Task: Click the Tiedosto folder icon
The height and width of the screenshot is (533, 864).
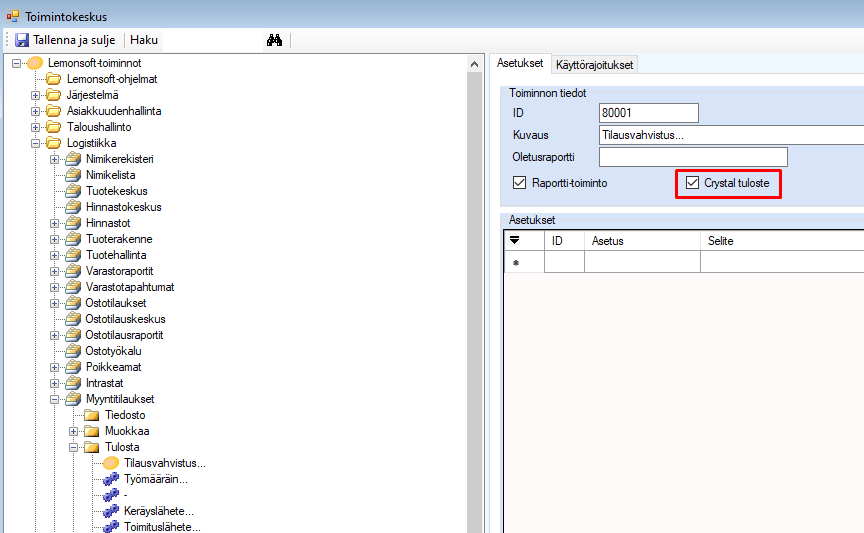Action: 92,415
